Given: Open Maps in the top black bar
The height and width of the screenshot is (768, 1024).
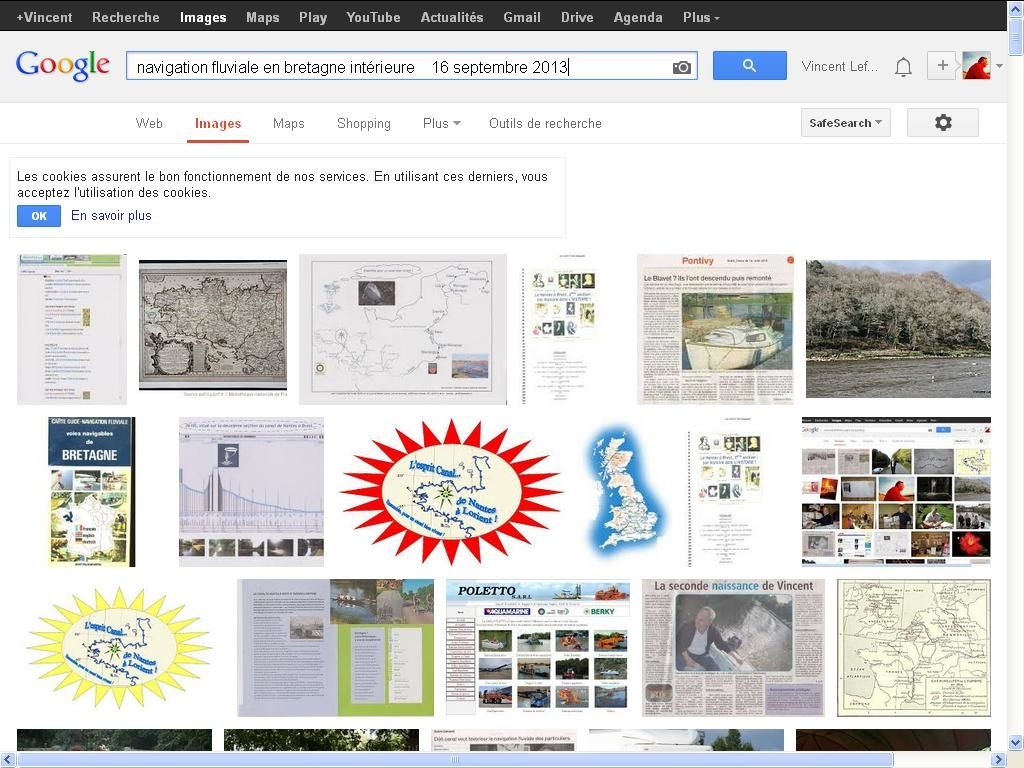Looking at the screenshot, I should pyautogui.click(x=263, y=18).
